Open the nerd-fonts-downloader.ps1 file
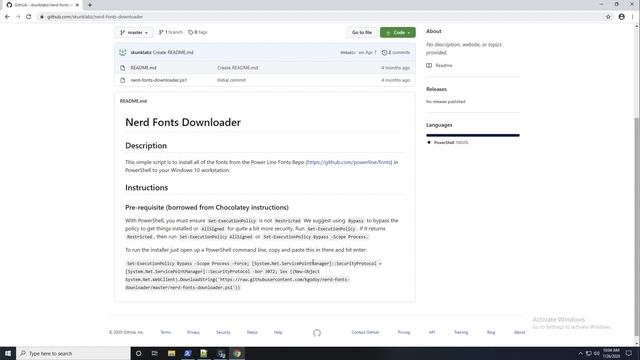Image resolution: width=640 pixels, height=360 pixels. [x=159, y=80]
